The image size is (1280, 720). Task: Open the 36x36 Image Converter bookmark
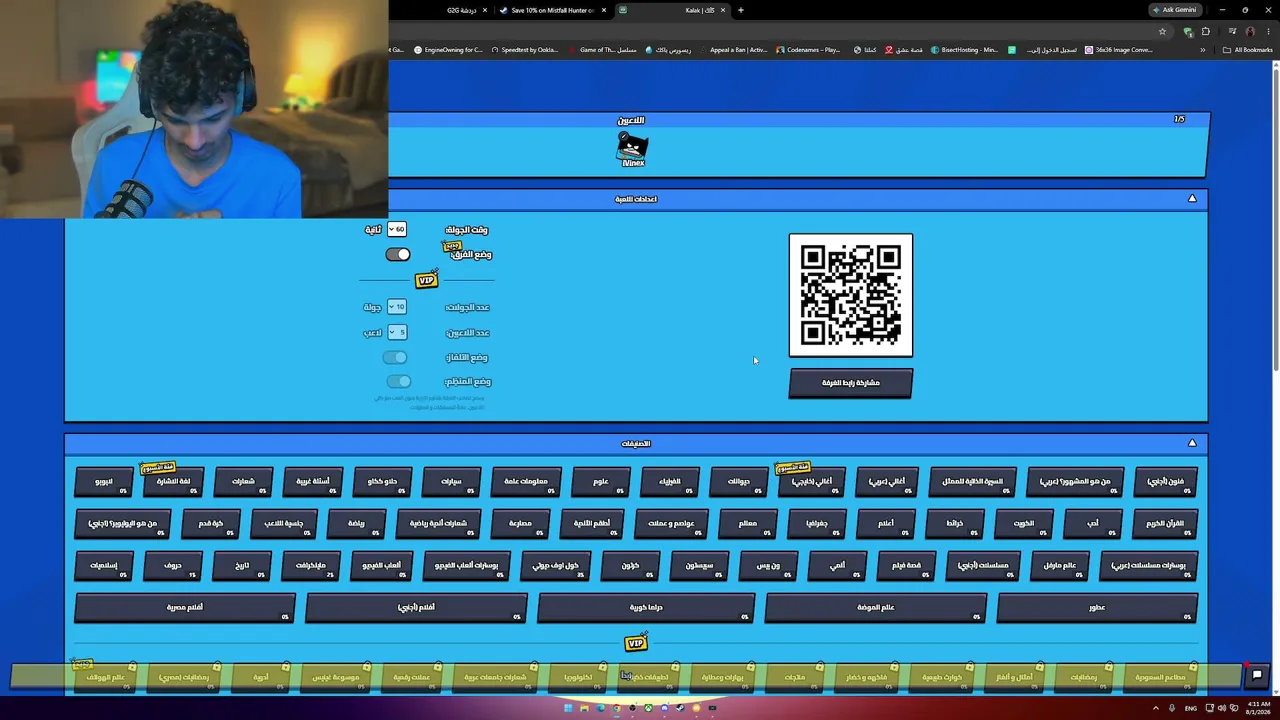[1119, 50]
